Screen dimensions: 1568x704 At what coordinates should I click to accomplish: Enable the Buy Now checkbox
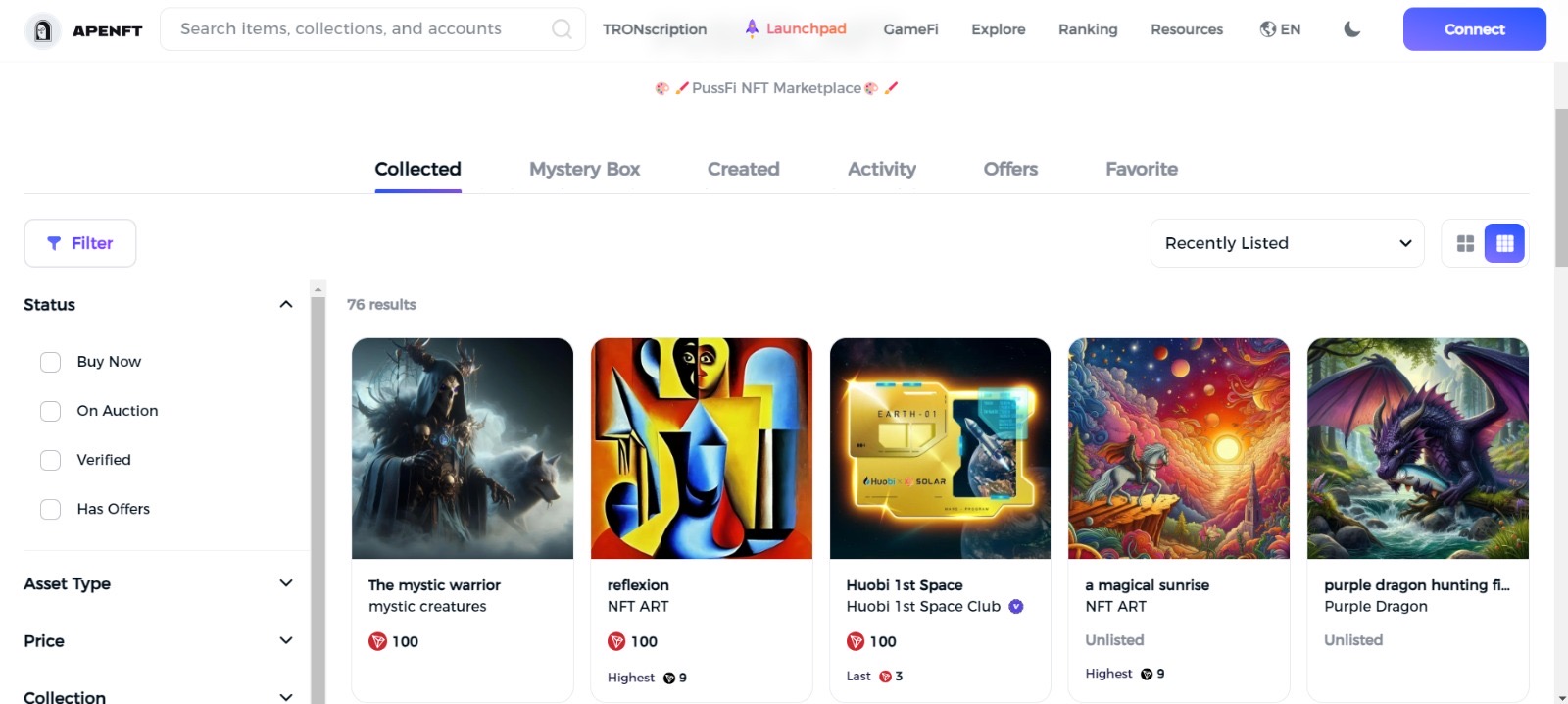click(x=50, y=362)
